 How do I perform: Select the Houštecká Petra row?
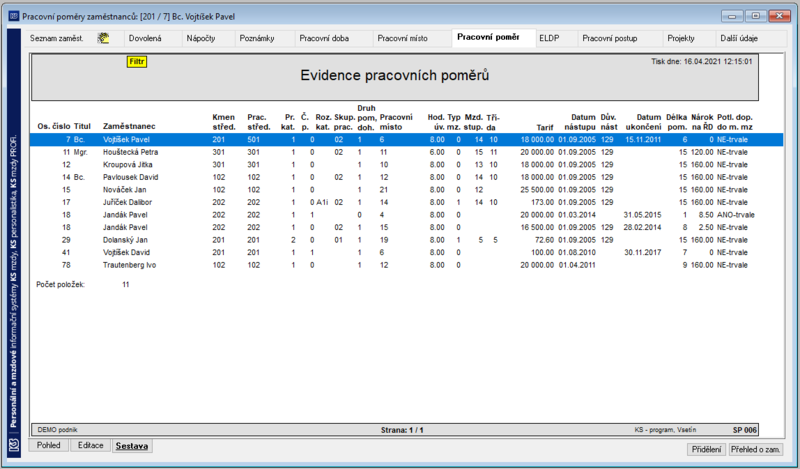406,152
